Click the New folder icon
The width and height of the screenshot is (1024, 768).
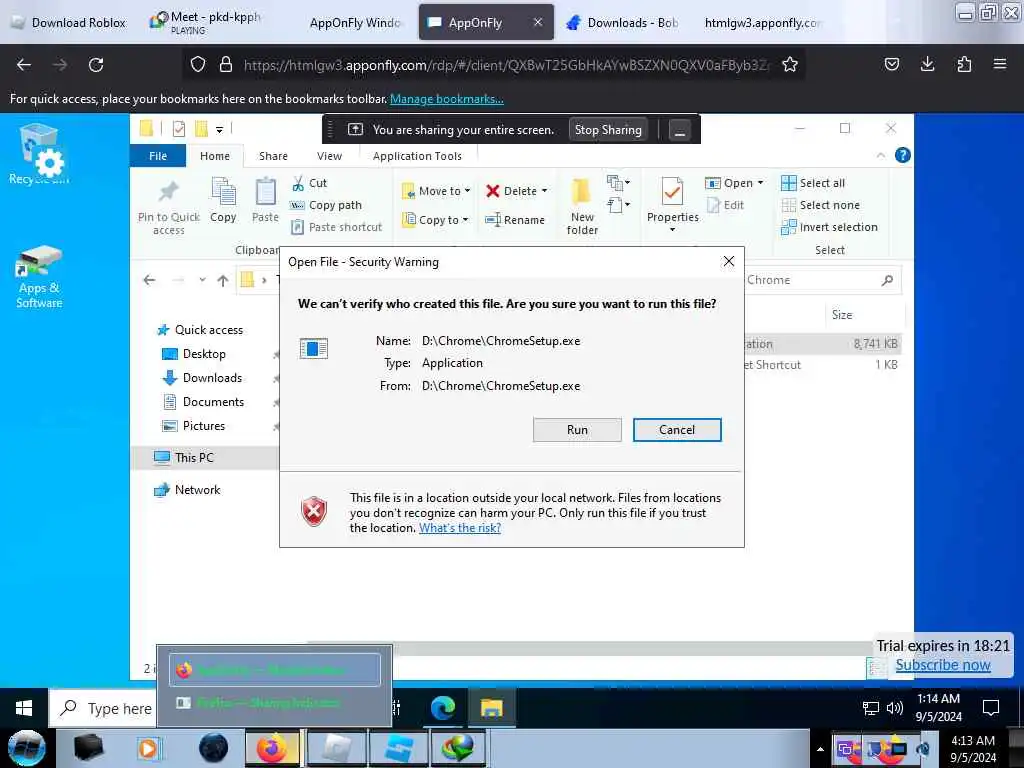(581, 192)
